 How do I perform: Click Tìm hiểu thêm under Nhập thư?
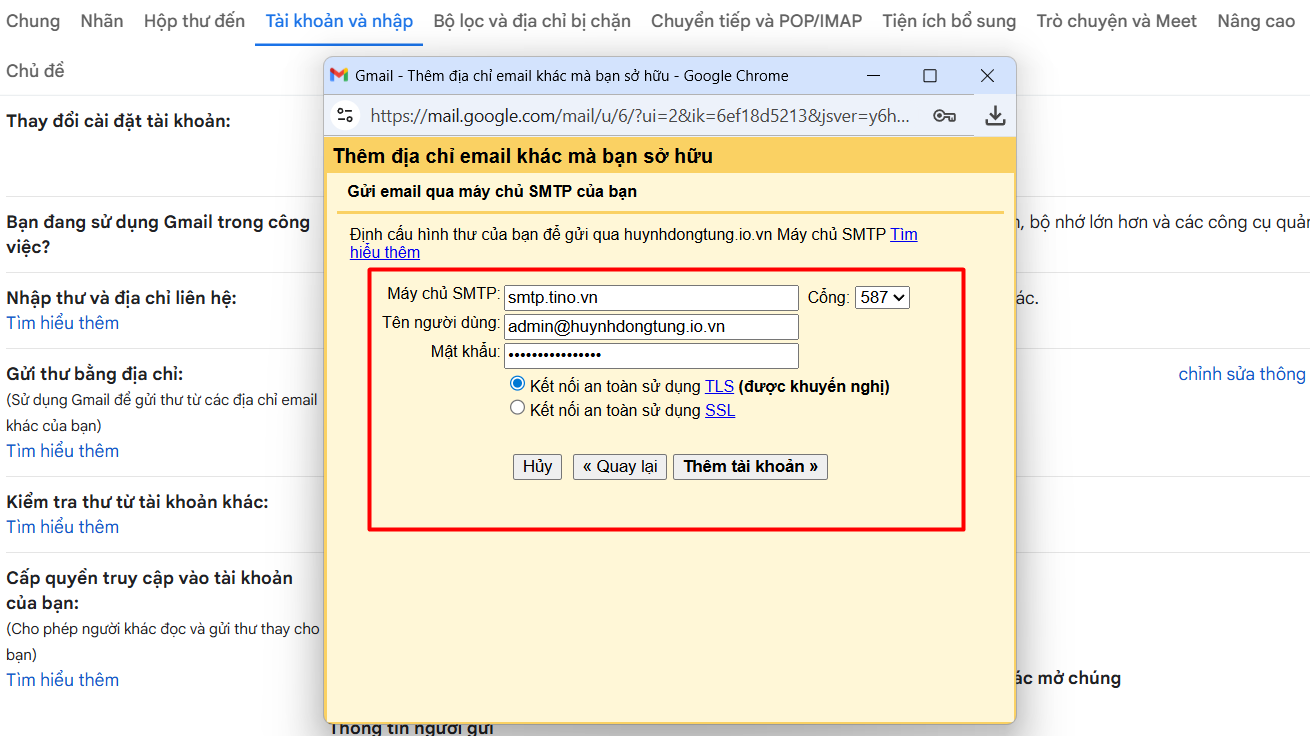(x=62, y=323)
